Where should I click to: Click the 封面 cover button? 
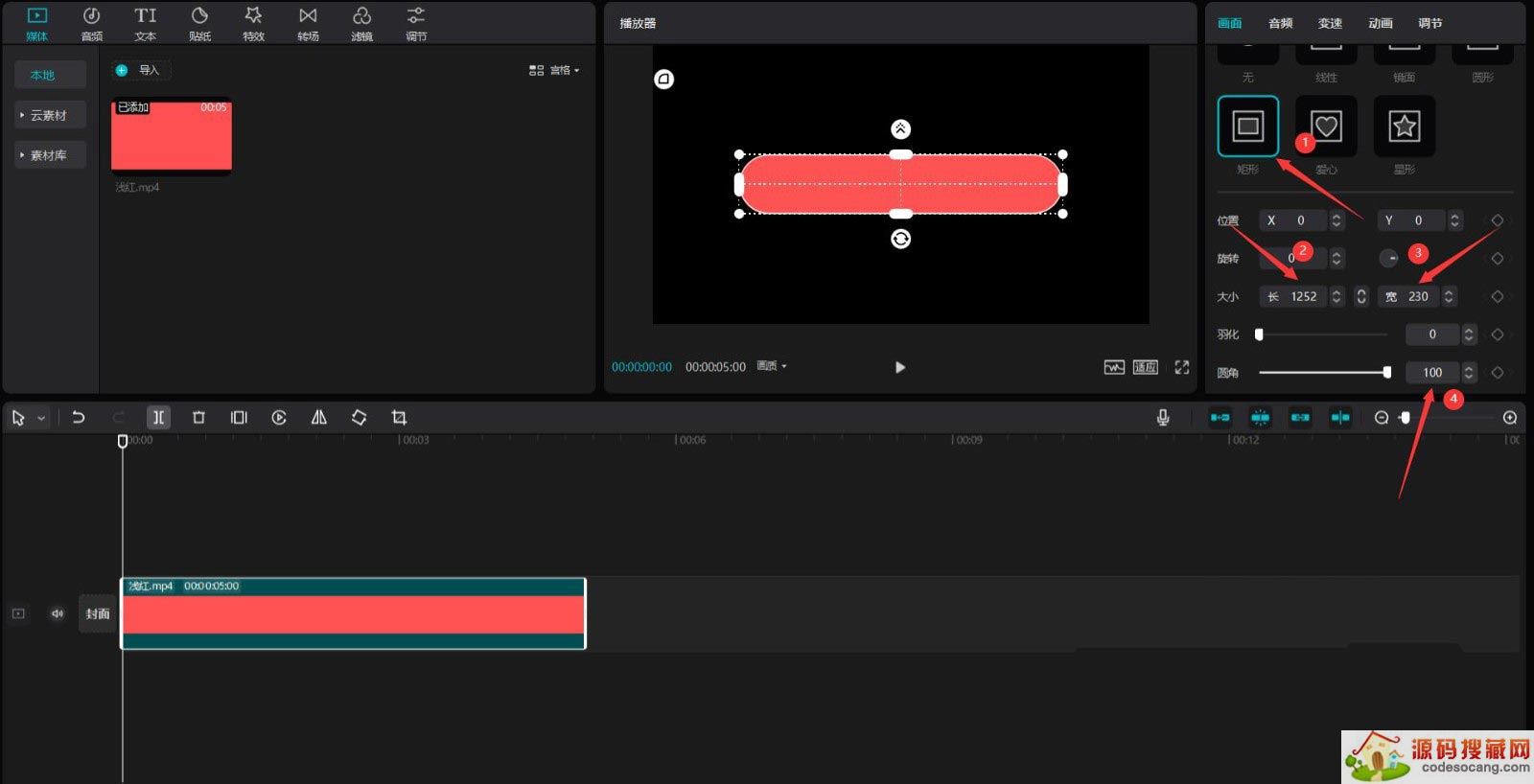pos(98,613)
